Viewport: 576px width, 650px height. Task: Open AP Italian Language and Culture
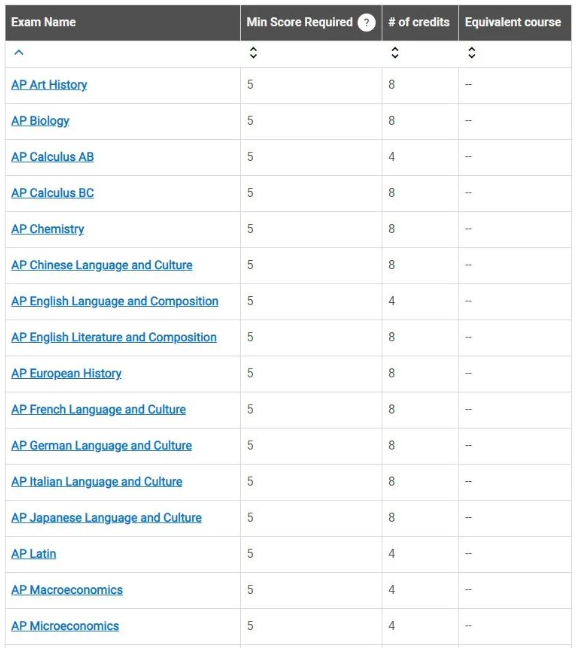[97, 482]
